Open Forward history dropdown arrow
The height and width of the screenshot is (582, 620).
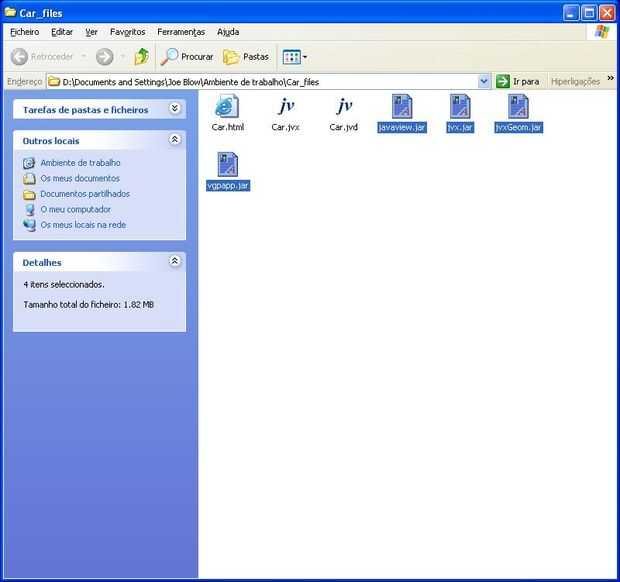click(x=123, y=57)
